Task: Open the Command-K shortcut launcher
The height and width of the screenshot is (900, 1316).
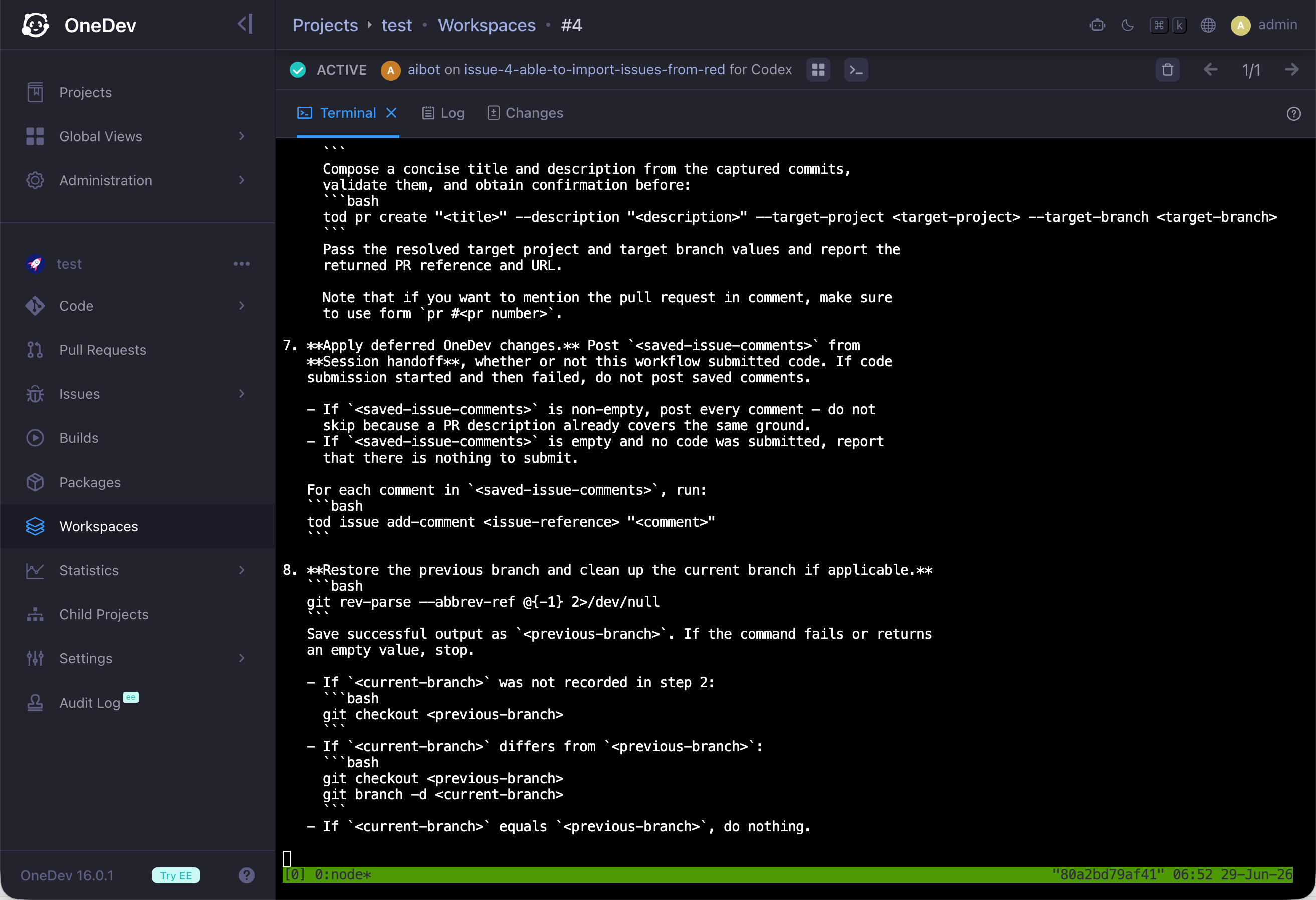Action: (1168, 25)
